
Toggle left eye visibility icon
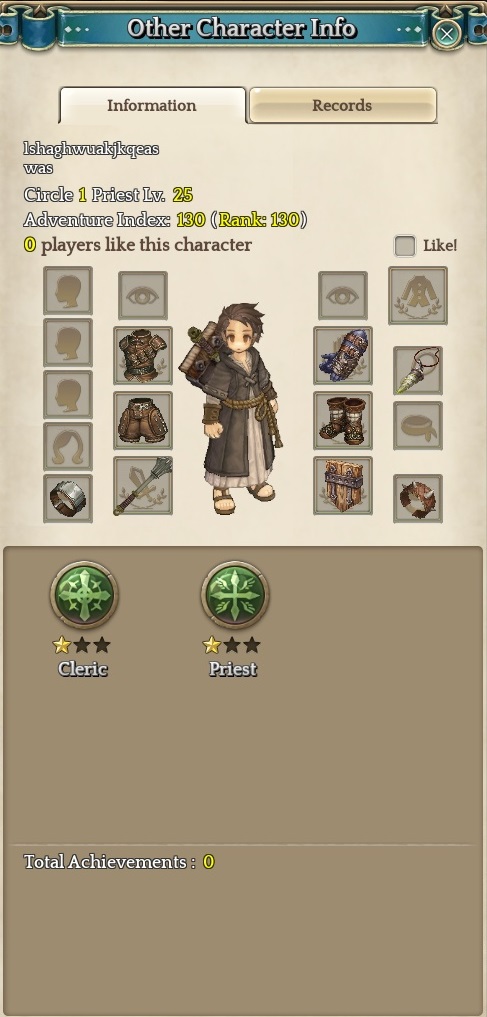pos(143,296)
